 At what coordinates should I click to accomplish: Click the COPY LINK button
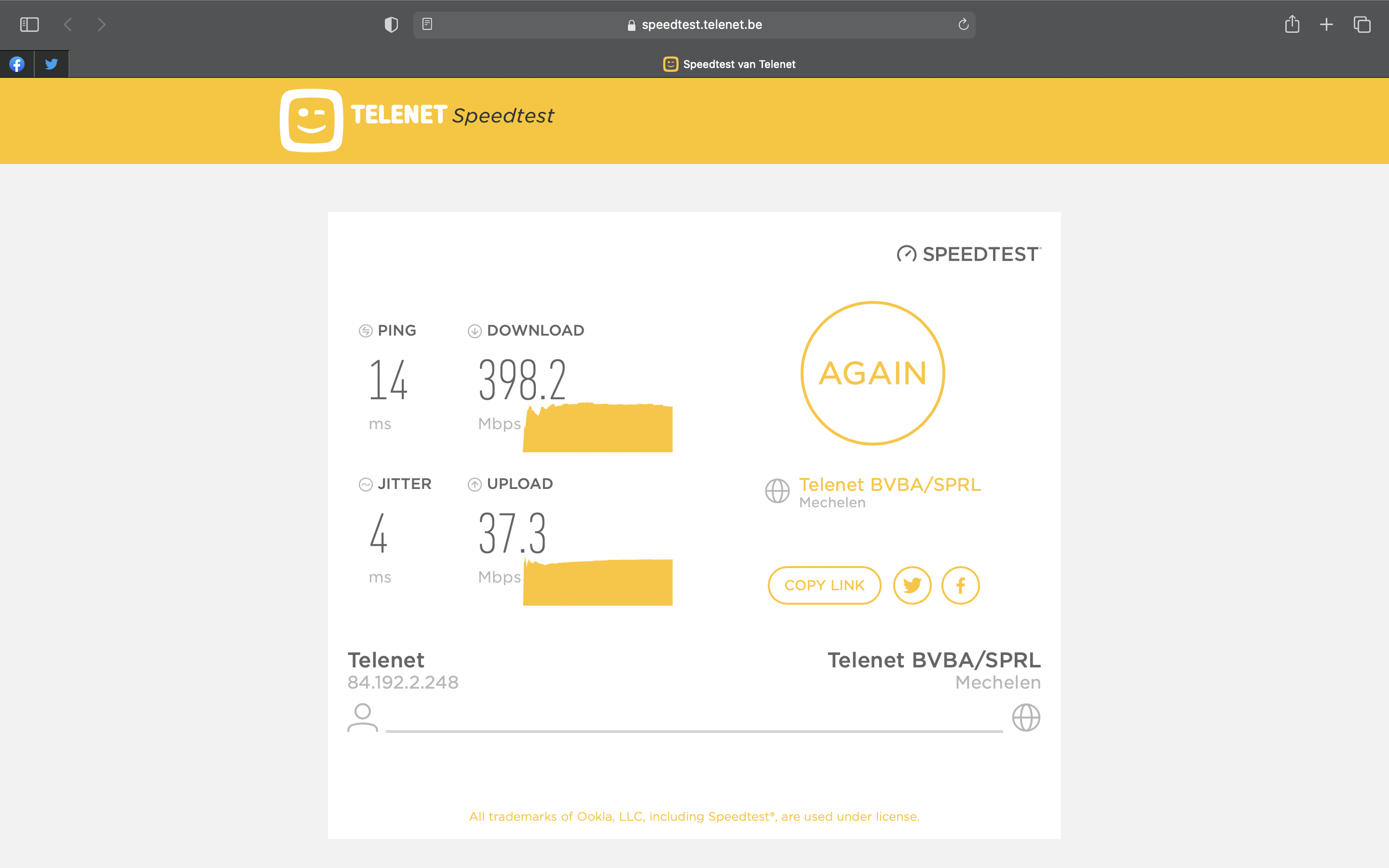coord(824,585)
